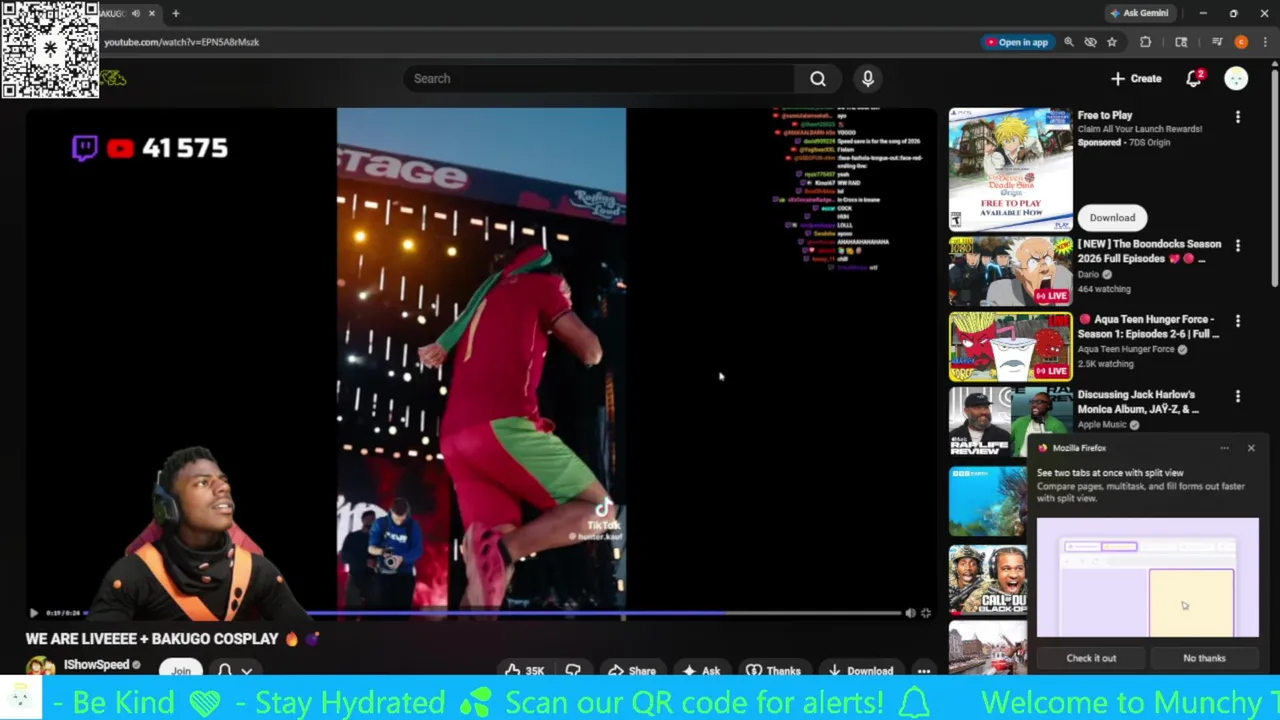The width and height of the screenshot is (1280, 720).
Task: Focus the YouTube Search input field
Action: click(x=600, y=79)
